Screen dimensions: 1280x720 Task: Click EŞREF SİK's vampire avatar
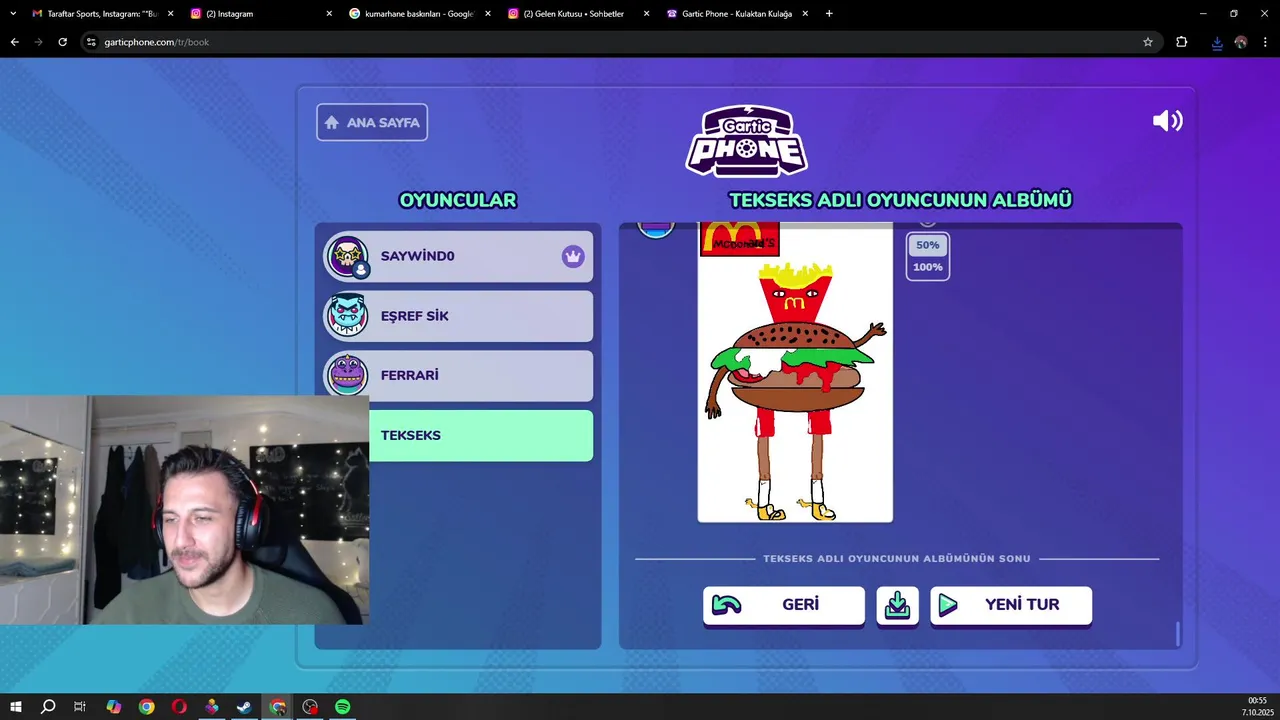[348, 316]
